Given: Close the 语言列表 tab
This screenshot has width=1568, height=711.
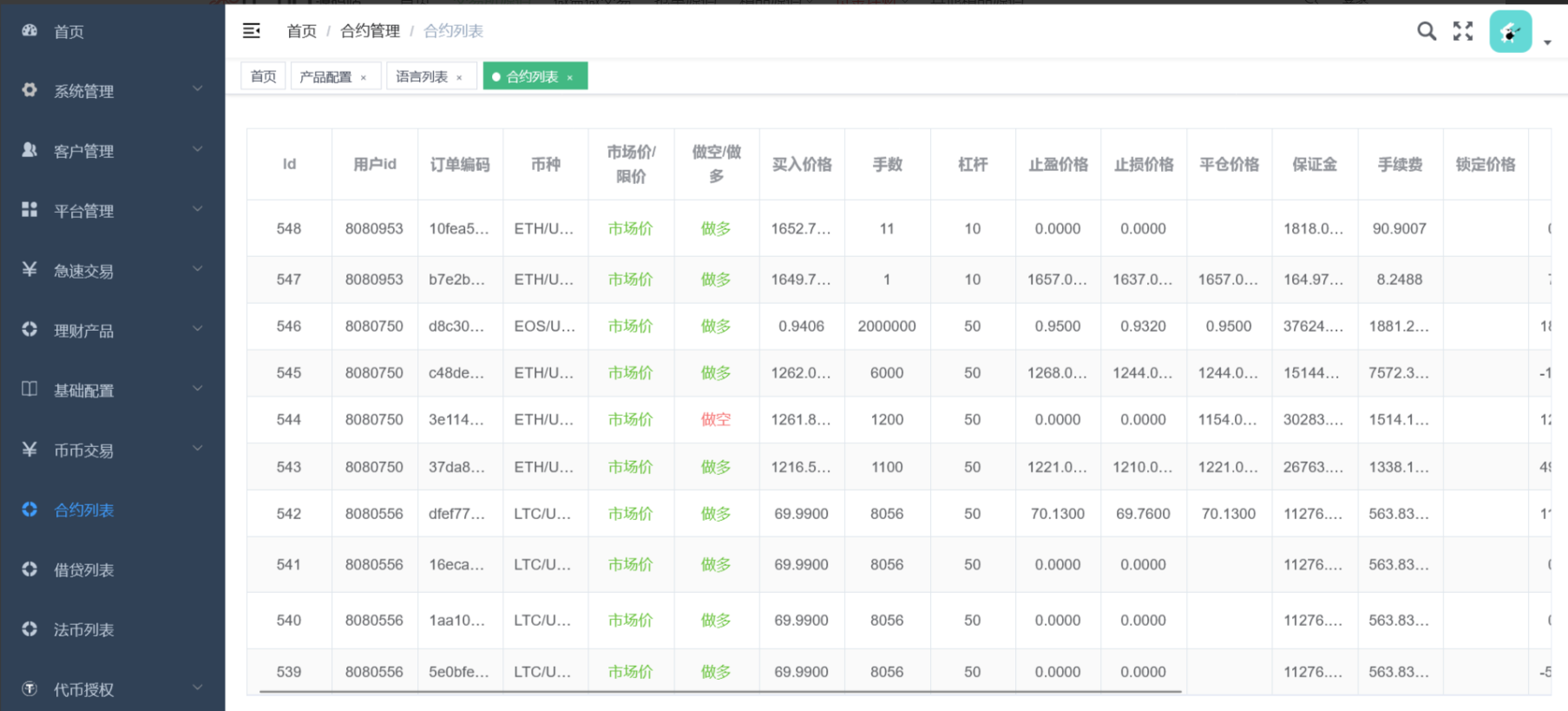Looking at the screenshot, I should click(459, 78).
